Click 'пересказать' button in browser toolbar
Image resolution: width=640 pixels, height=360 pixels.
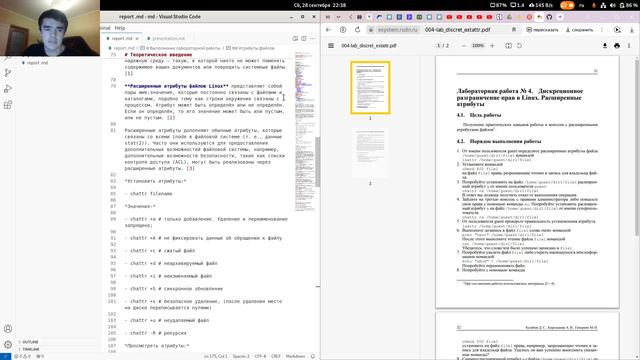(542, 30)
